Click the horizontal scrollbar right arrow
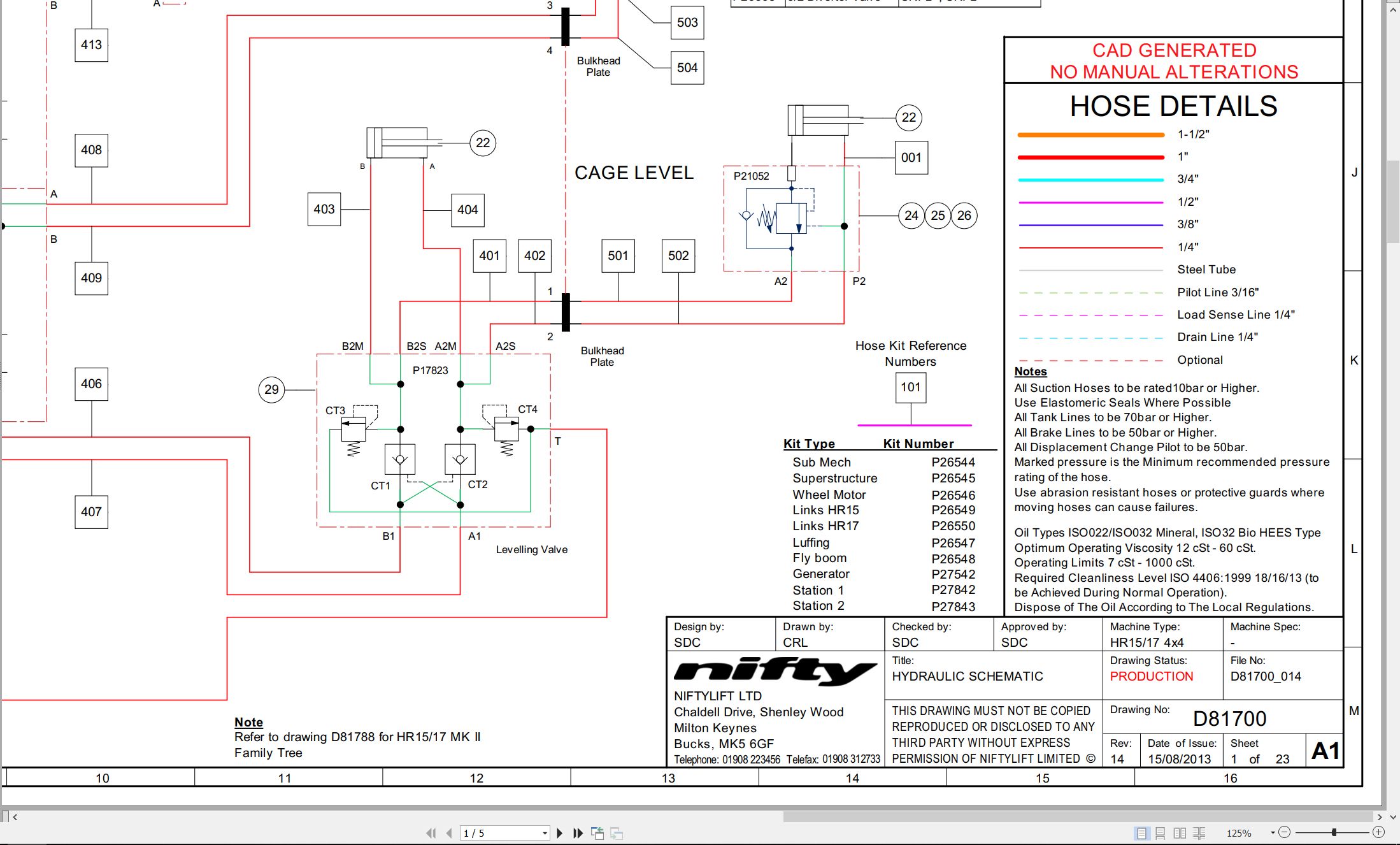The height and width of the screenshot is (845, 1400). 1380,816
